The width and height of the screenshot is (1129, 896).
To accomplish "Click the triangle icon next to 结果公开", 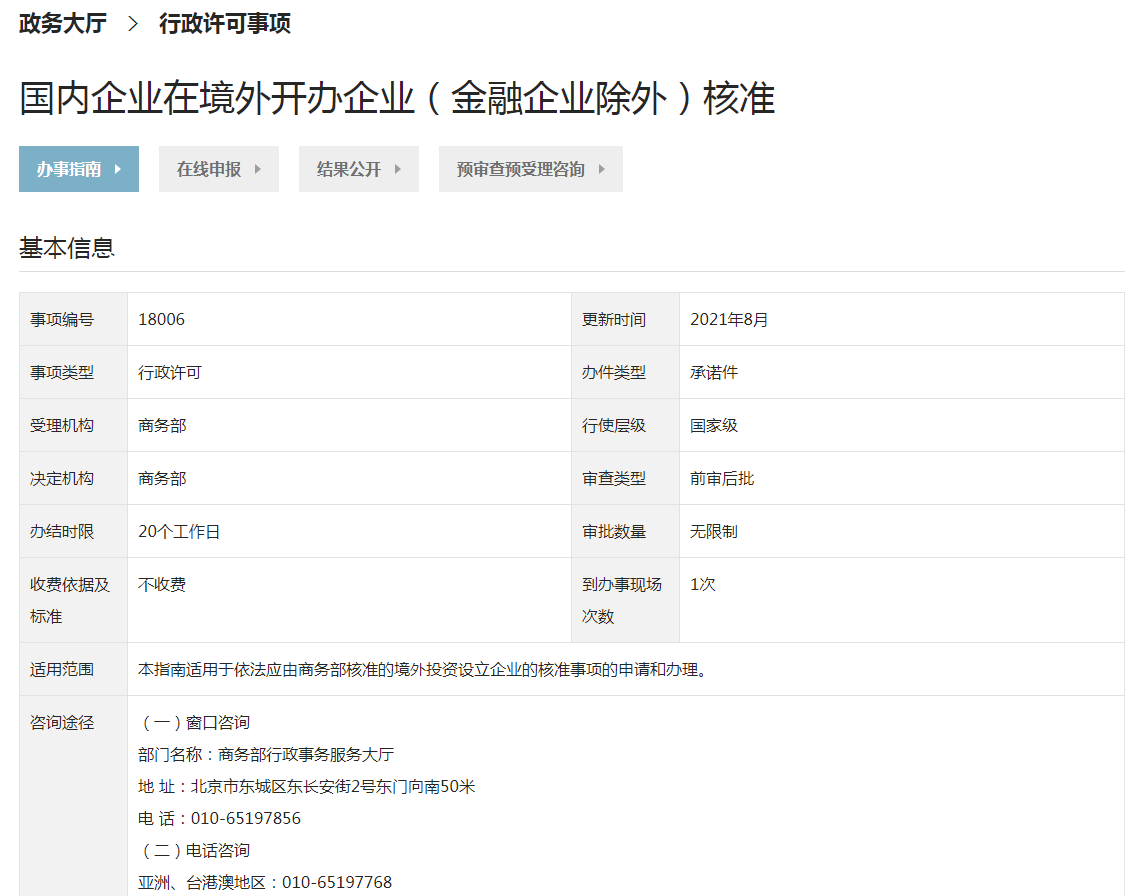I will point(398,169).
